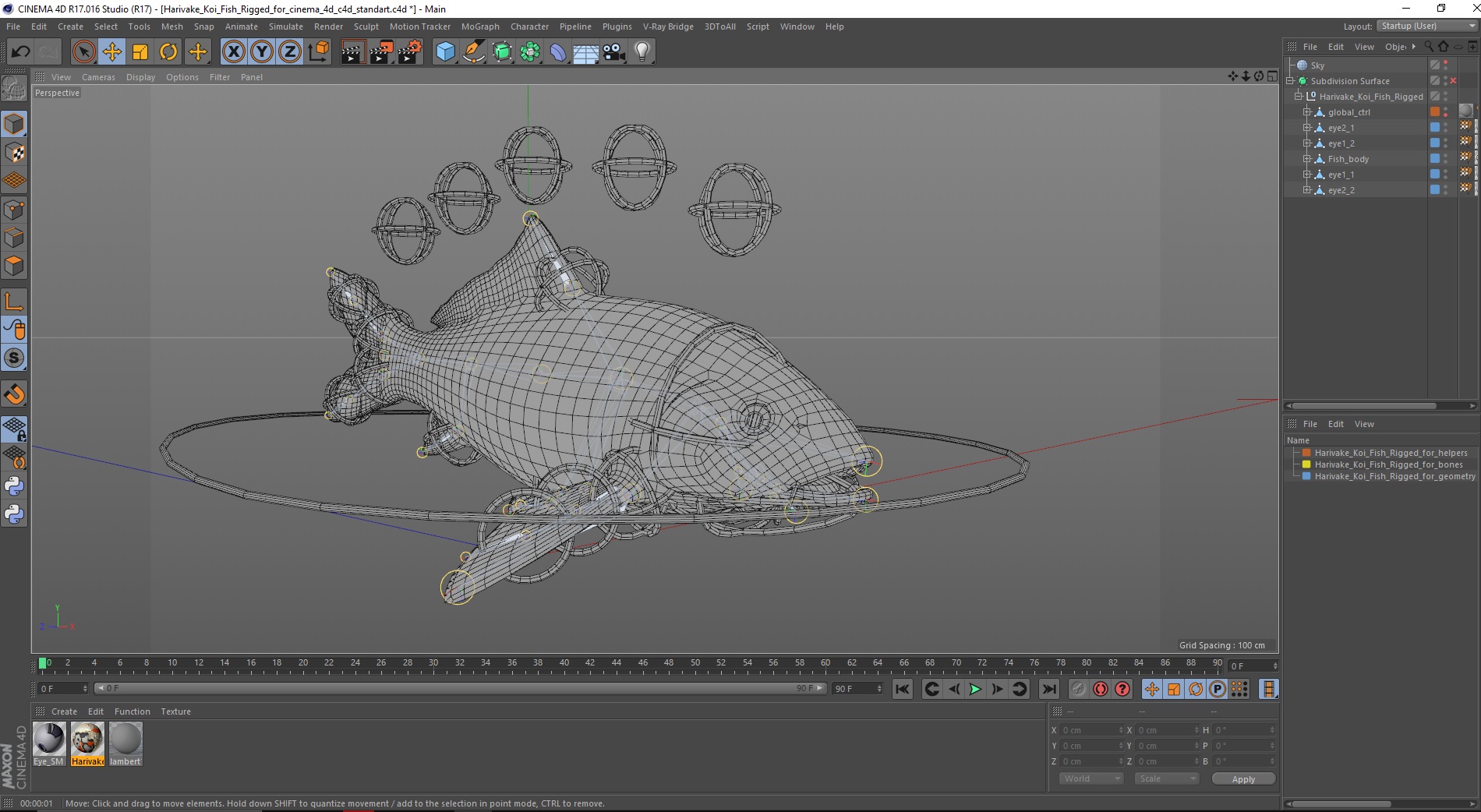Open the MoGraph menu
The height and width of the screenshot is (812, 1481).
click(x=479, y=26)
